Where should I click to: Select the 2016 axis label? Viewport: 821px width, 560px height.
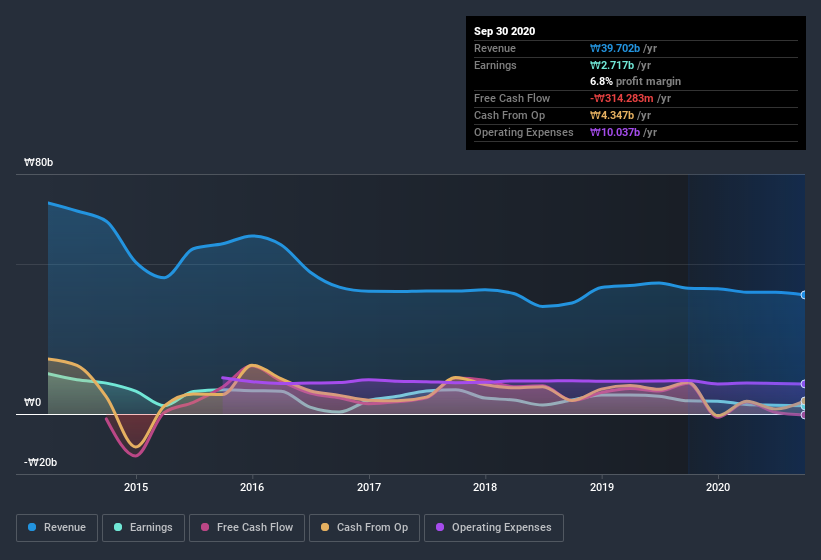[x=252, y=487]
